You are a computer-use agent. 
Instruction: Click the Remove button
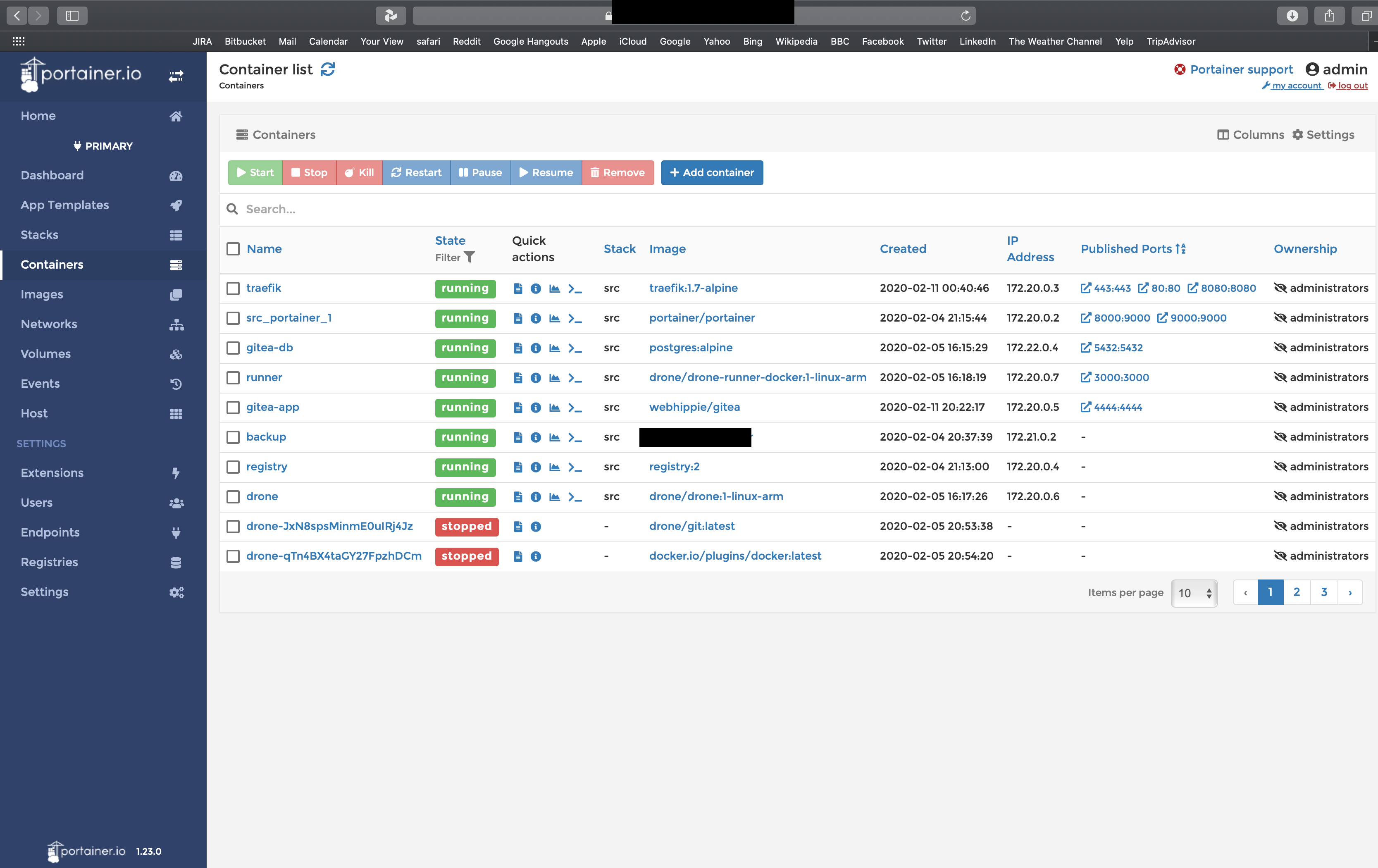tap(617, 173)
